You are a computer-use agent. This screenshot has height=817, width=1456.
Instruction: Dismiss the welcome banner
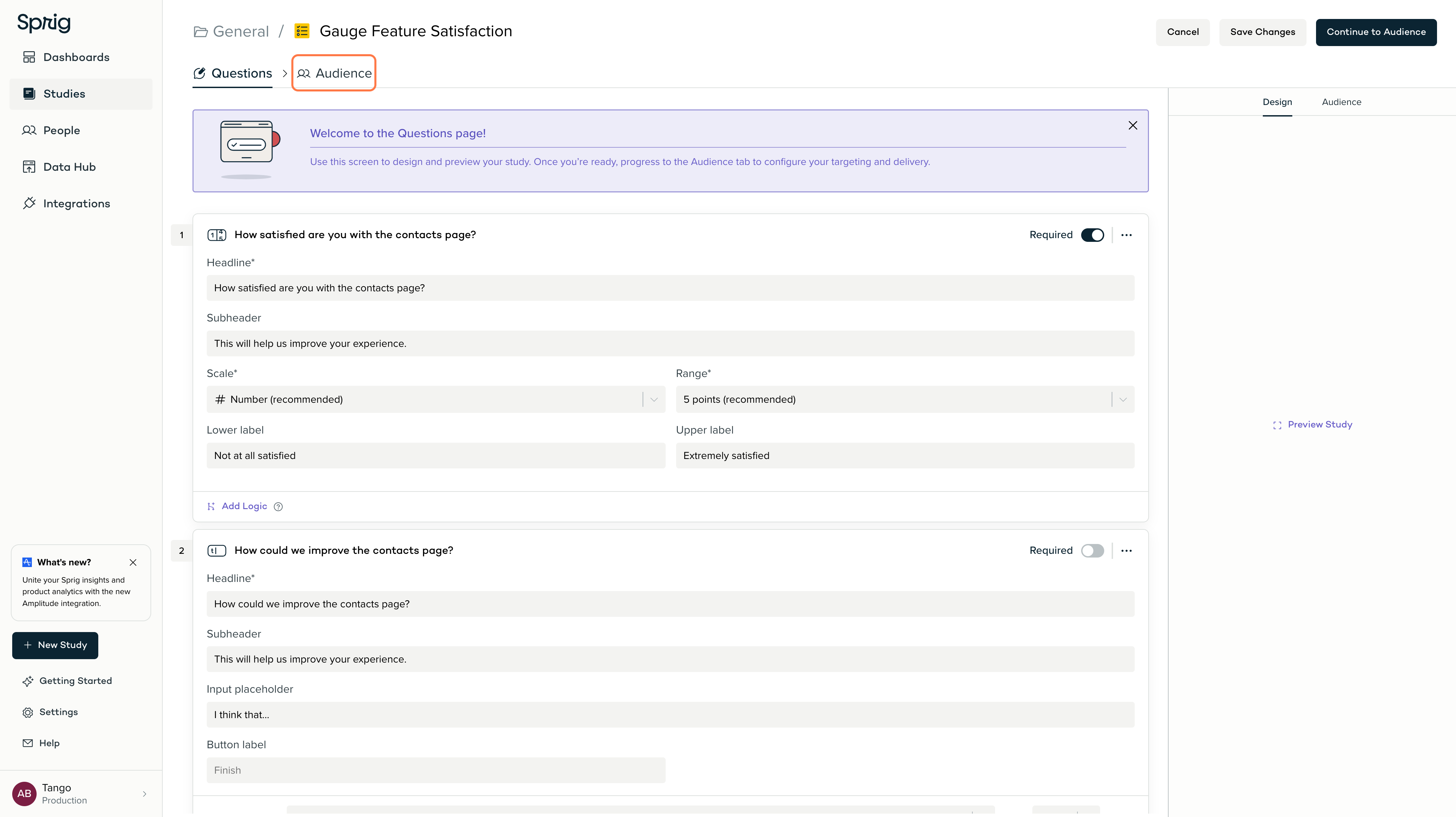pyautogui.click(x=1133, y=125)
